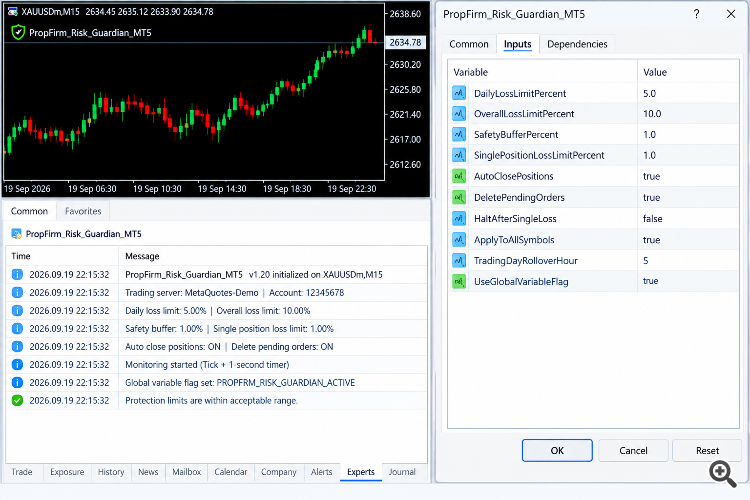
Task: Select the 'Protection limits are within acceptable range' message
Action: tap(211, 400)
